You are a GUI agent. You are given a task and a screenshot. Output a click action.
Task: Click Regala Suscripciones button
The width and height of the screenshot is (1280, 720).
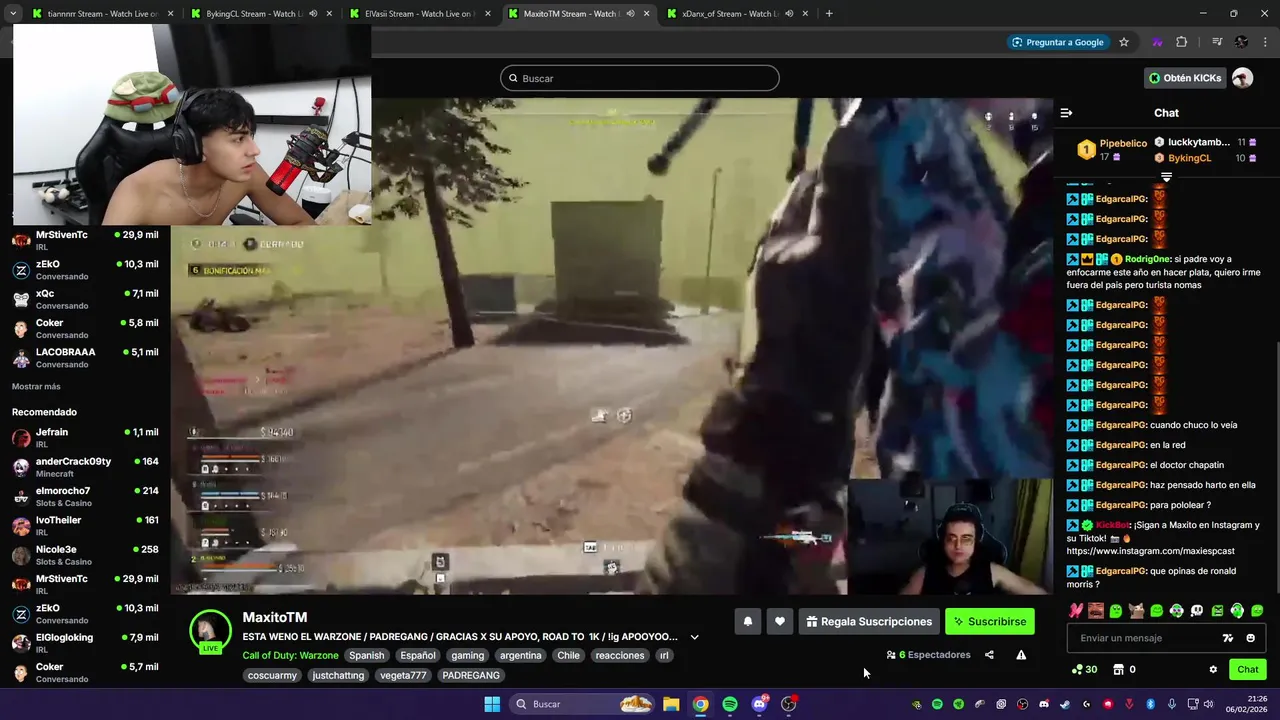[x=869, y=621]
